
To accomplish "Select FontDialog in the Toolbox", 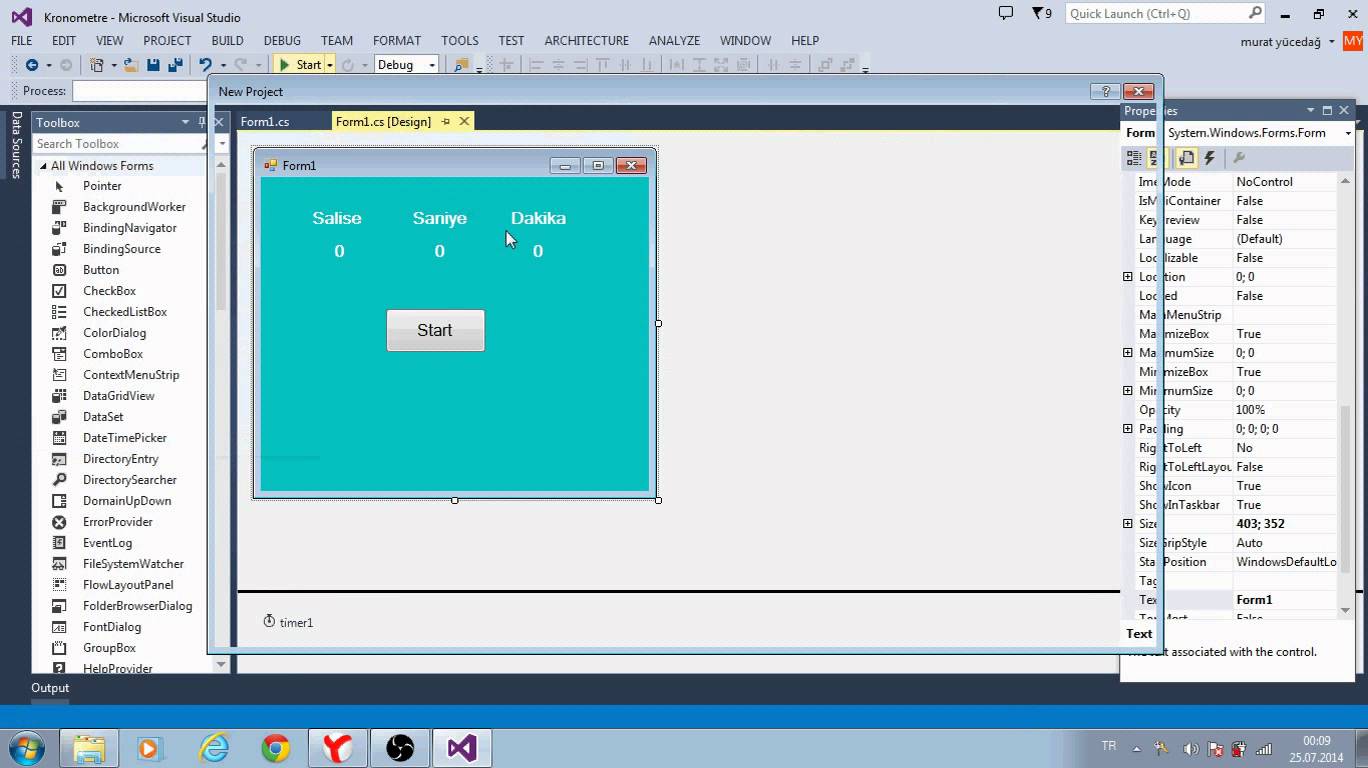I will [x=112, y=627].
